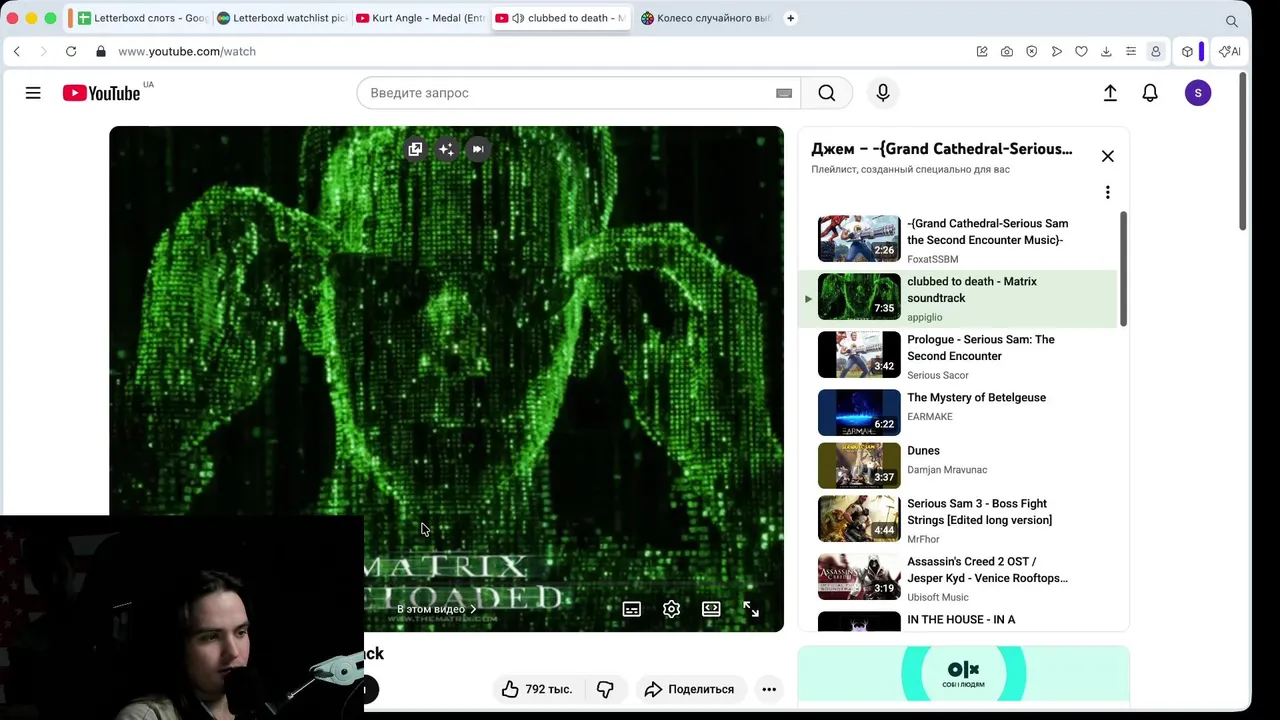Play Assassin's Creed 2 OST Venice Rooftops
The height and width of the screenshot is (720, 1280).
coord(958,578)
